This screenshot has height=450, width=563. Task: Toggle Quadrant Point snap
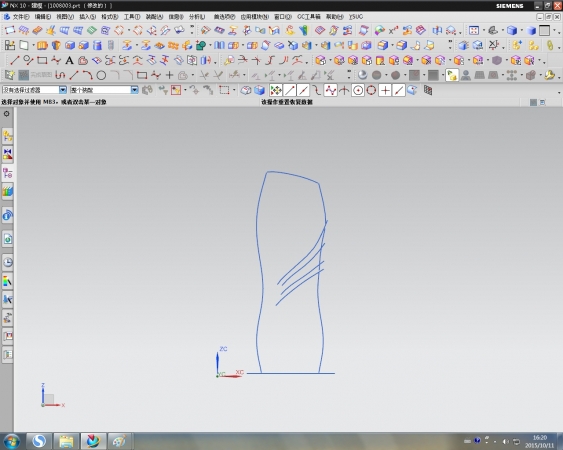(371, 90)
